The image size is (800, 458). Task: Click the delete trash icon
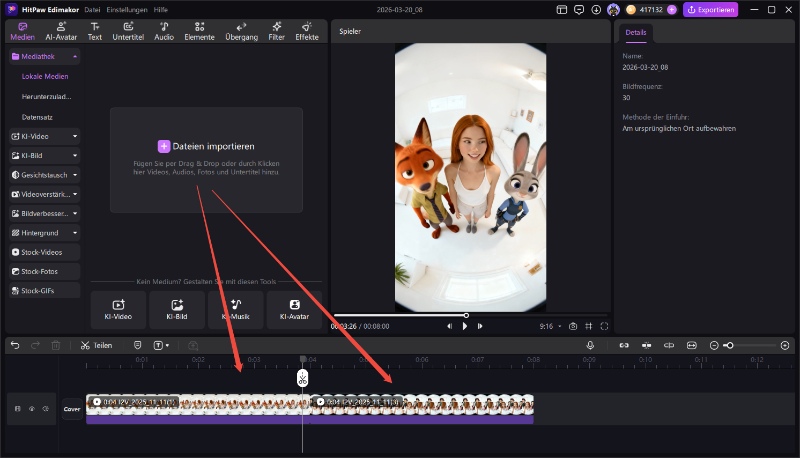click(x=56, y=345)
